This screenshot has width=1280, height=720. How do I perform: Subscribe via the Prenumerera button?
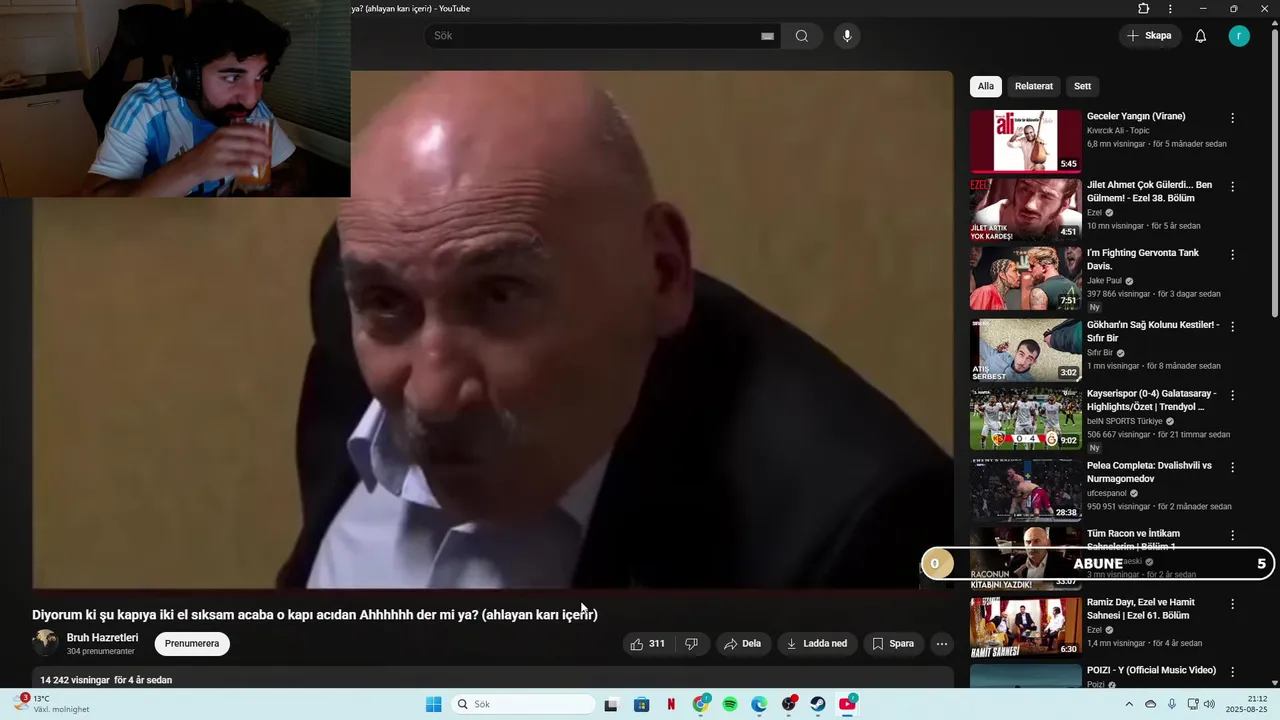tap(192, 644)
